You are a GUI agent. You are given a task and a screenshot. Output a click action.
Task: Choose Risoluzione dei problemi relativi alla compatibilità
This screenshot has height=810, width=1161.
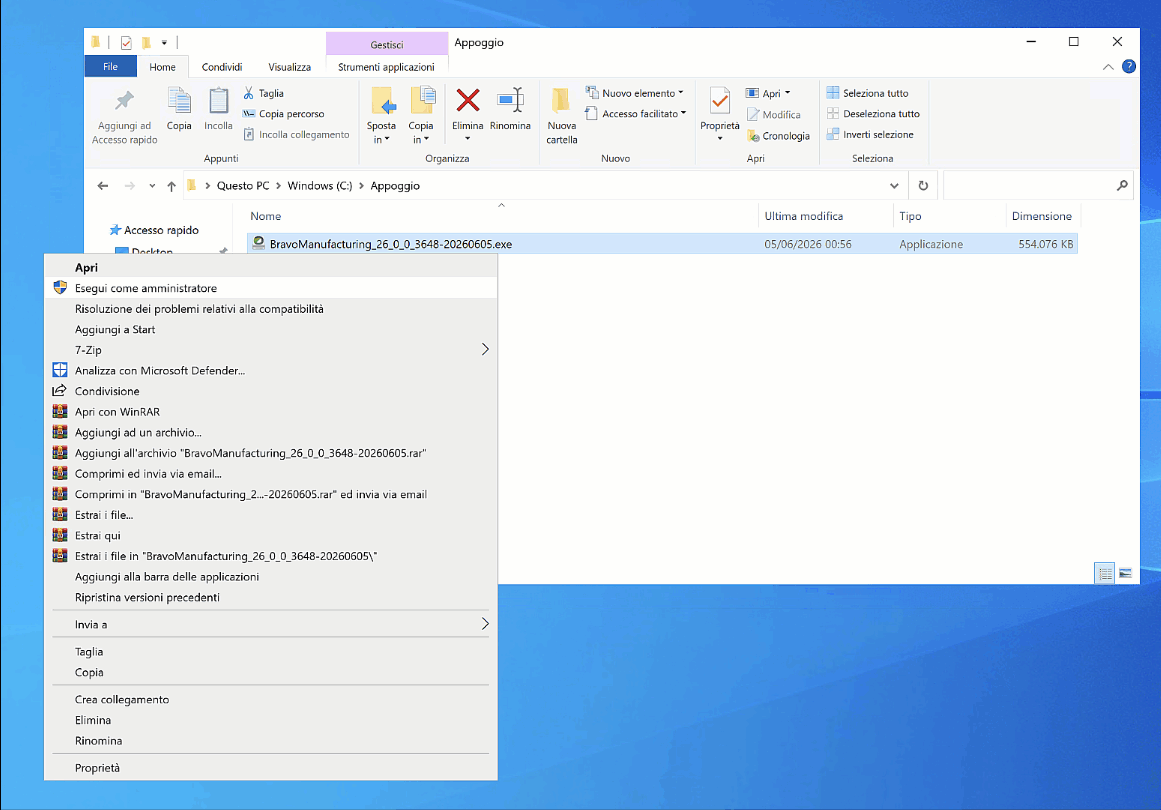click(270, 309)
